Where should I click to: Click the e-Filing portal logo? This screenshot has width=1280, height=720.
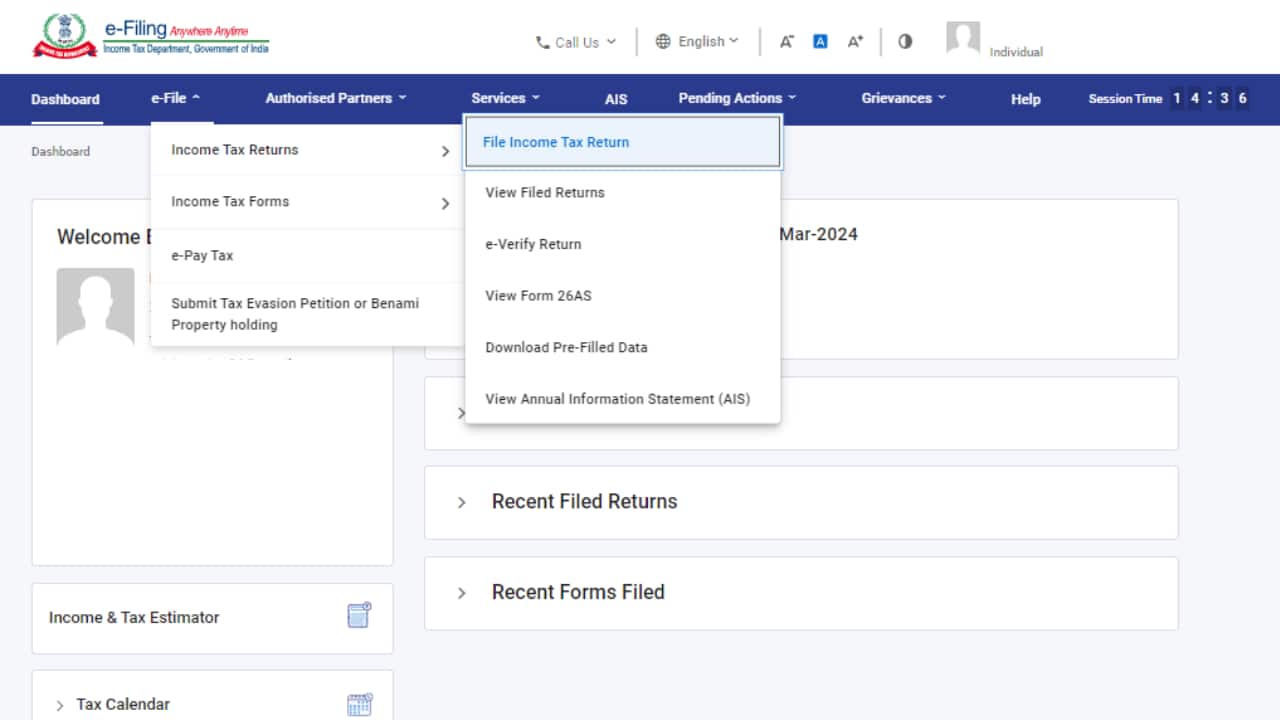click(x=151, y=36)
